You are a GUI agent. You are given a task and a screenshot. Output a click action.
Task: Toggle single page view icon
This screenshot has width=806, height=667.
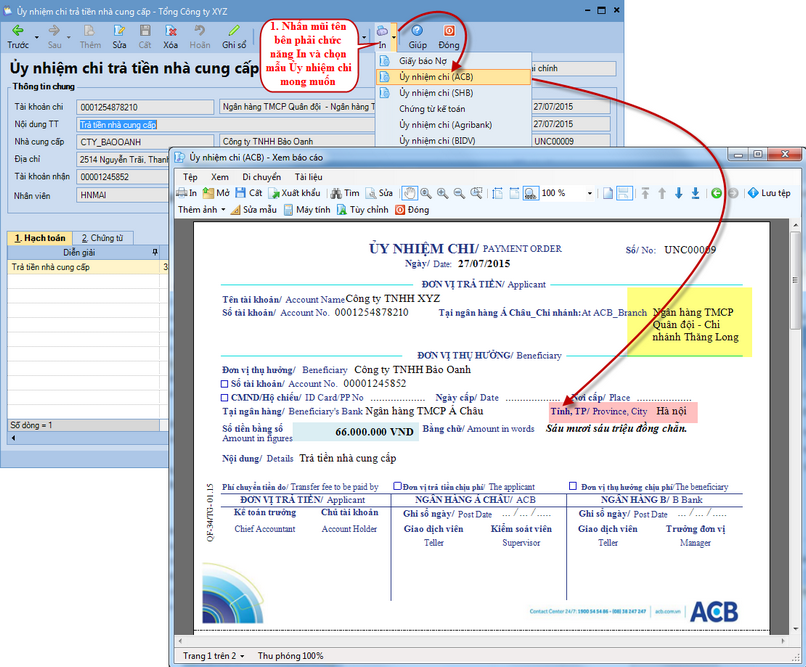coord(608,193)
